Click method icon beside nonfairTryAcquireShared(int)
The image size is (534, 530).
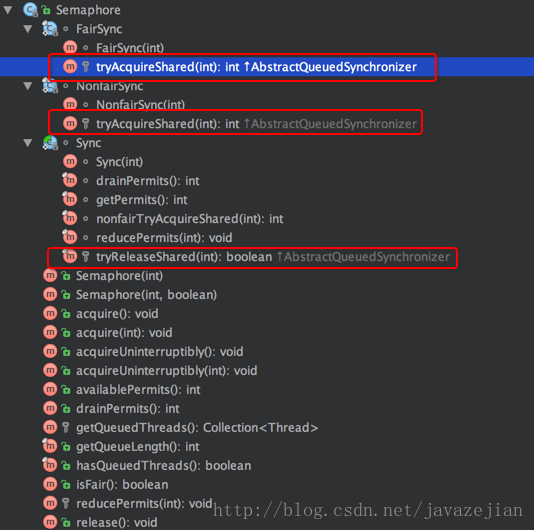click(70, 218)
